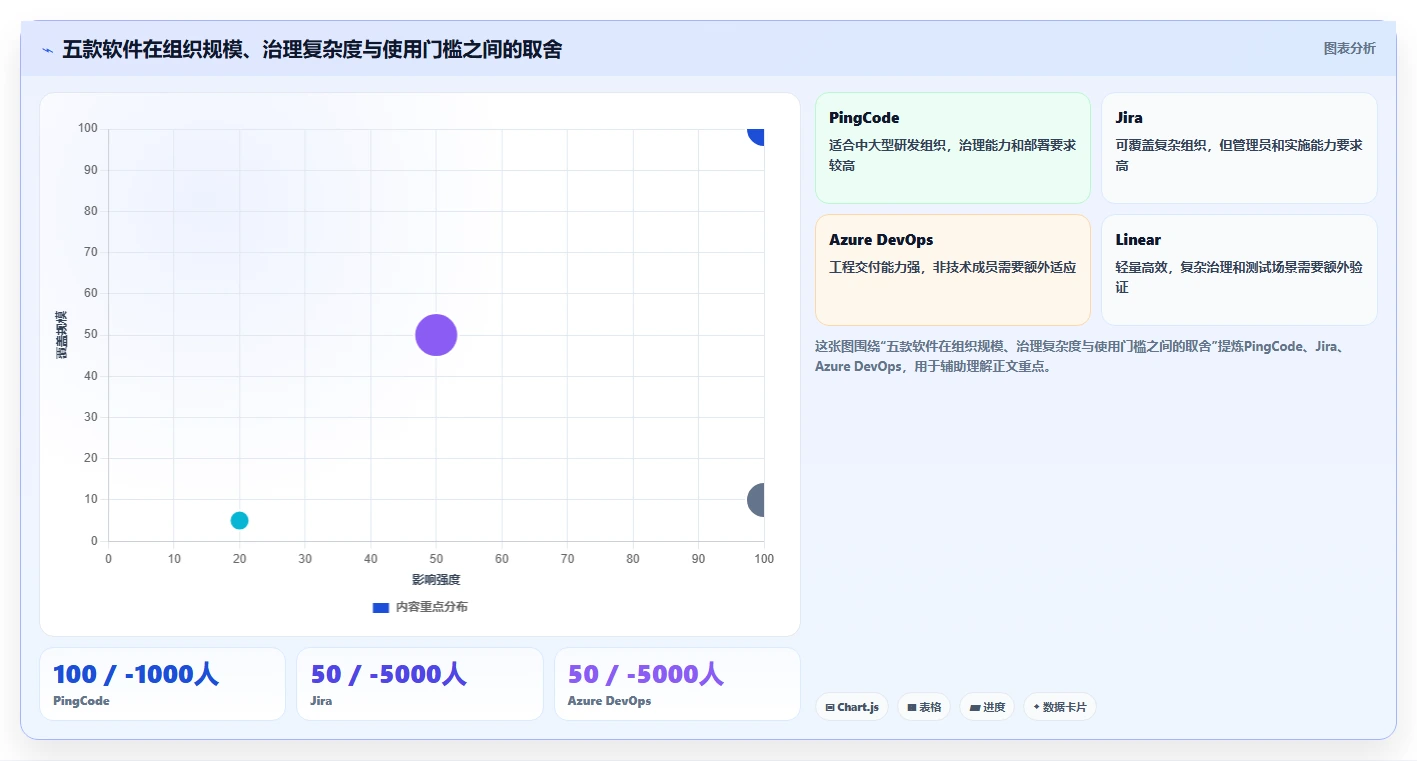Click the text 适合中大型研发组织
1417x761 pixels.
click(x=890, y=145)
